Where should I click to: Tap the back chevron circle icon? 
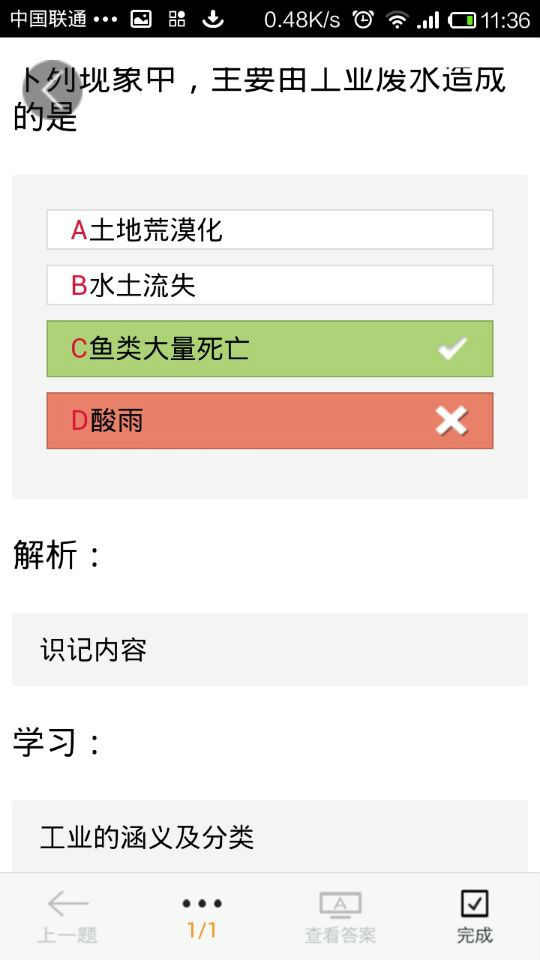tap(53, 89)
